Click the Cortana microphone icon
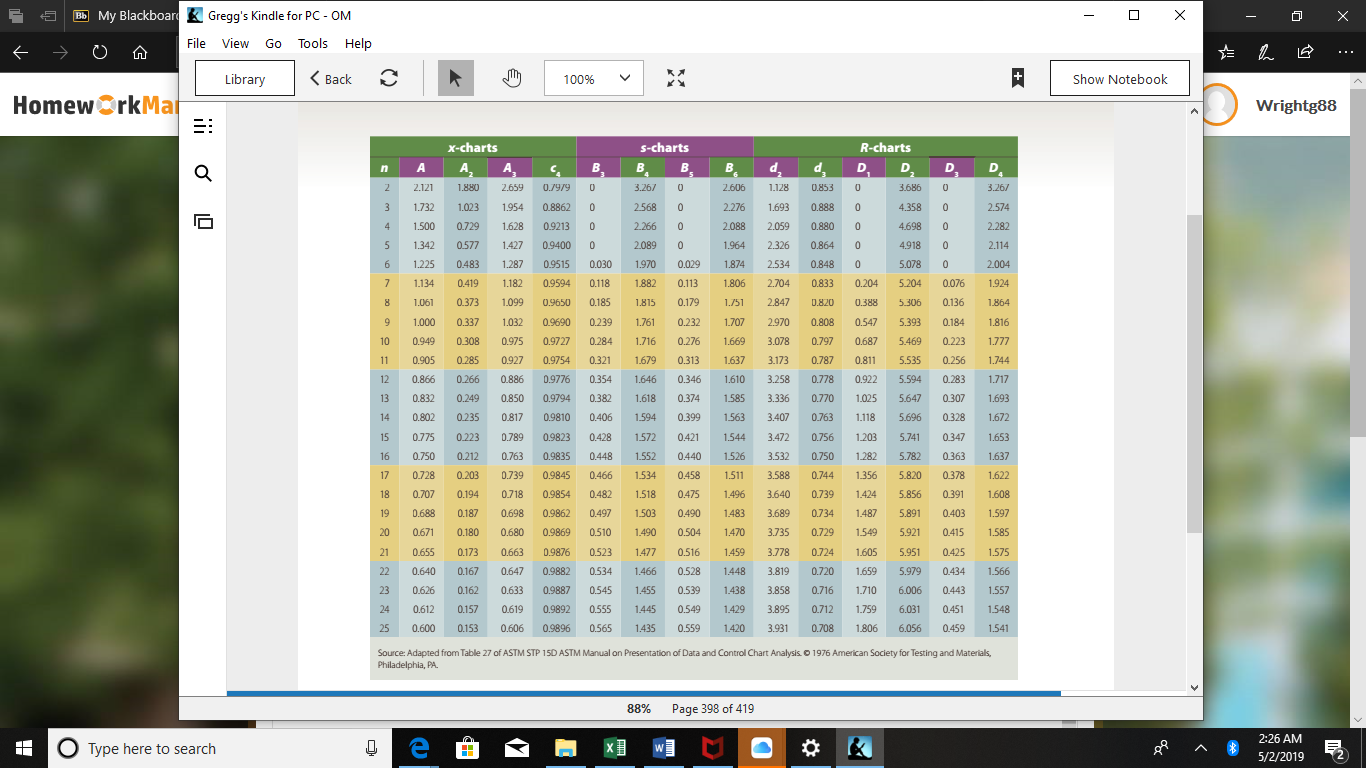 tap(371, 748)
